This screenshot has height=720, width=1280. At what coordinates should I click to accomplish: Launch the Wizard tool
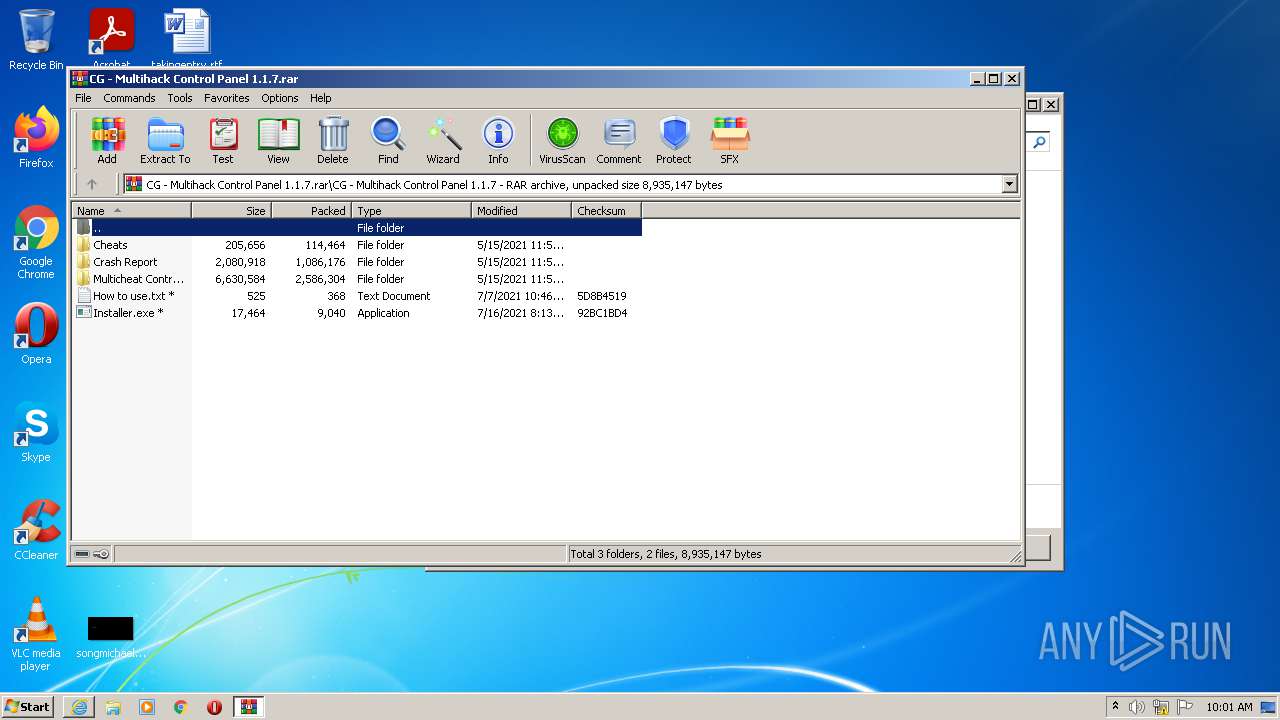[443, 141]
